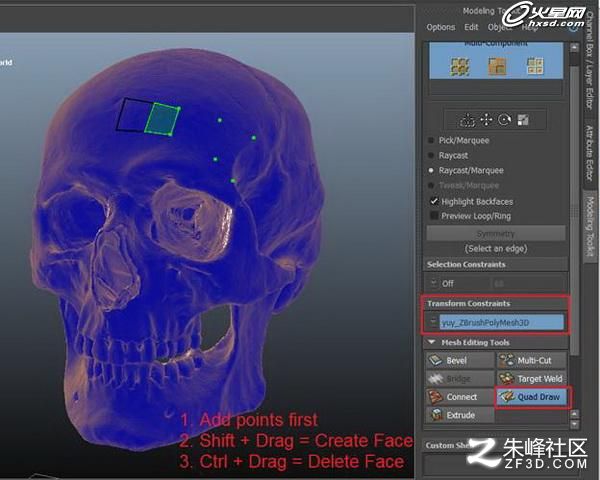600x480 pixels.
Task: Select the edge selection mode icon
Action: pyautogui.click(x=497, y=66)
